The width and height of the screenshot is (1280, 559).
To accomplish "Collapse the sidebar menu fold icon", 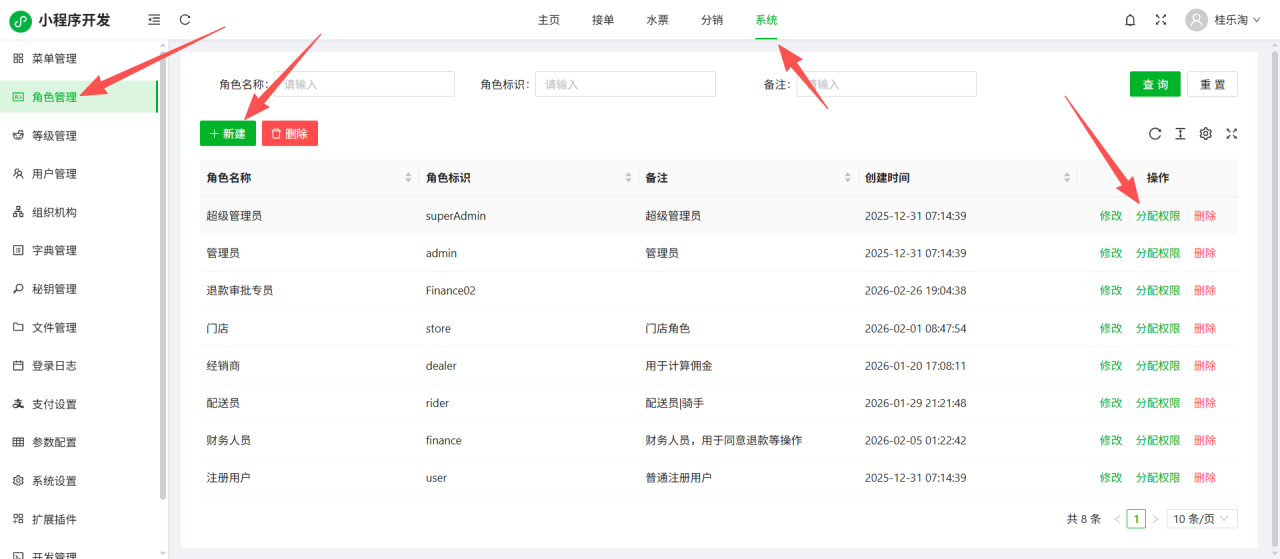I will pyautogui.click(x=154, y=20).
